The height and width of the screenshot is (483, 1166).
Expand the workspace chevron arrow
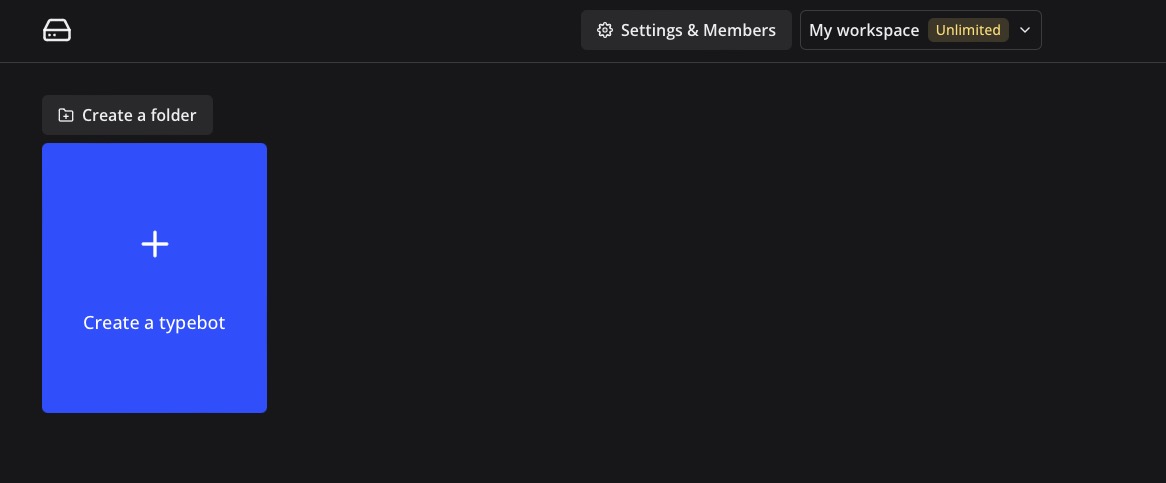pos(1024,30)
